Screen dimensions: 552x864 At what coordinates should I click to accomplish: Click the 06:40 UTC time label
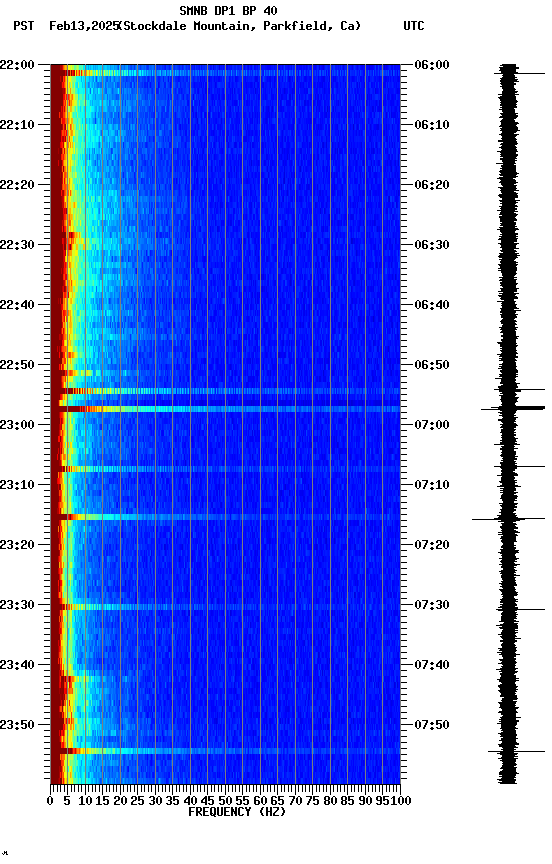coord(431,305)
